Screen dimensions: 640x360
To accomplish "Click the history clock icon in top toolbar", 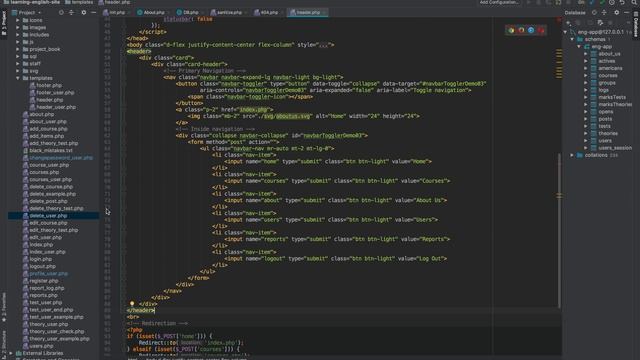I will [x=612, y=2].
